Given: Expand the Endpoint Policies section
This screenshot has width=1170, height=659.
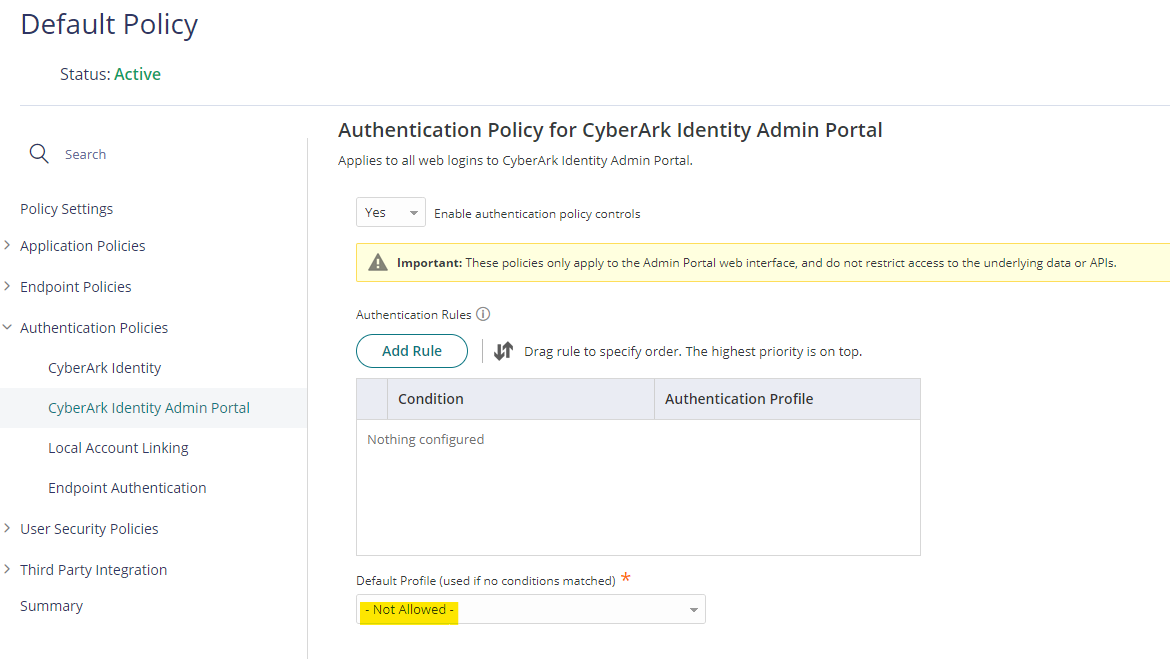Looking at the screenshot, I should [x=8, y=287].
